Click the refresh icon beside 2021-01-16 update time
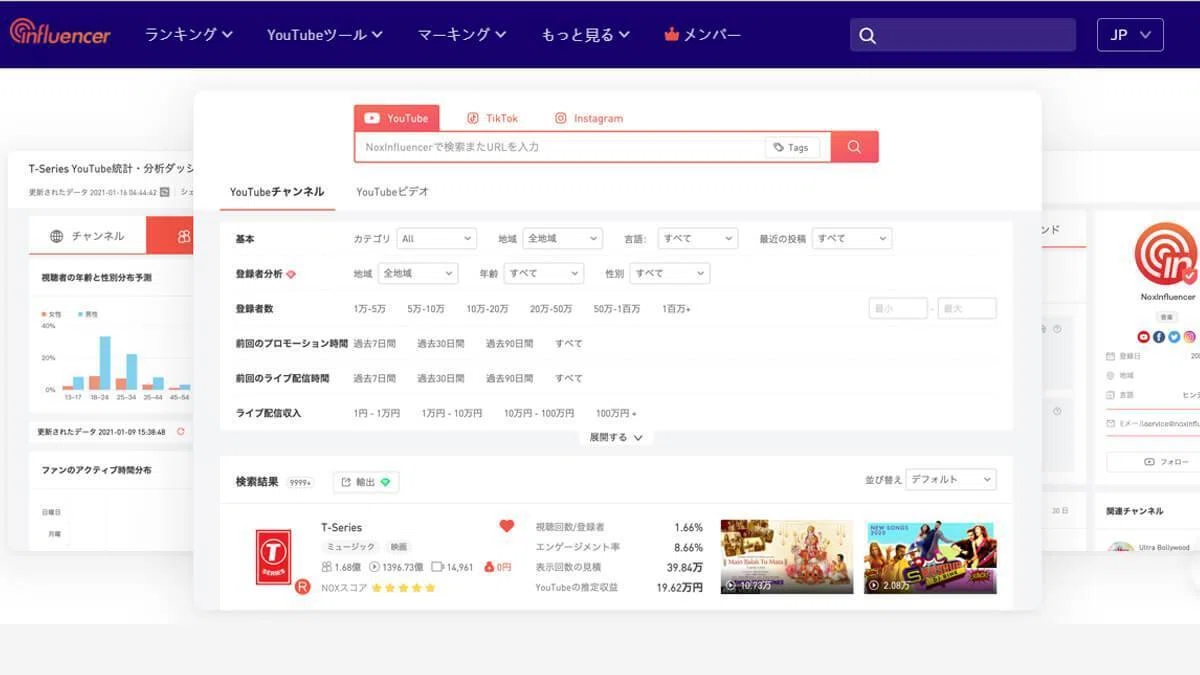The width and height of the screenshot is (1200, 675). (x=164, y=192)
